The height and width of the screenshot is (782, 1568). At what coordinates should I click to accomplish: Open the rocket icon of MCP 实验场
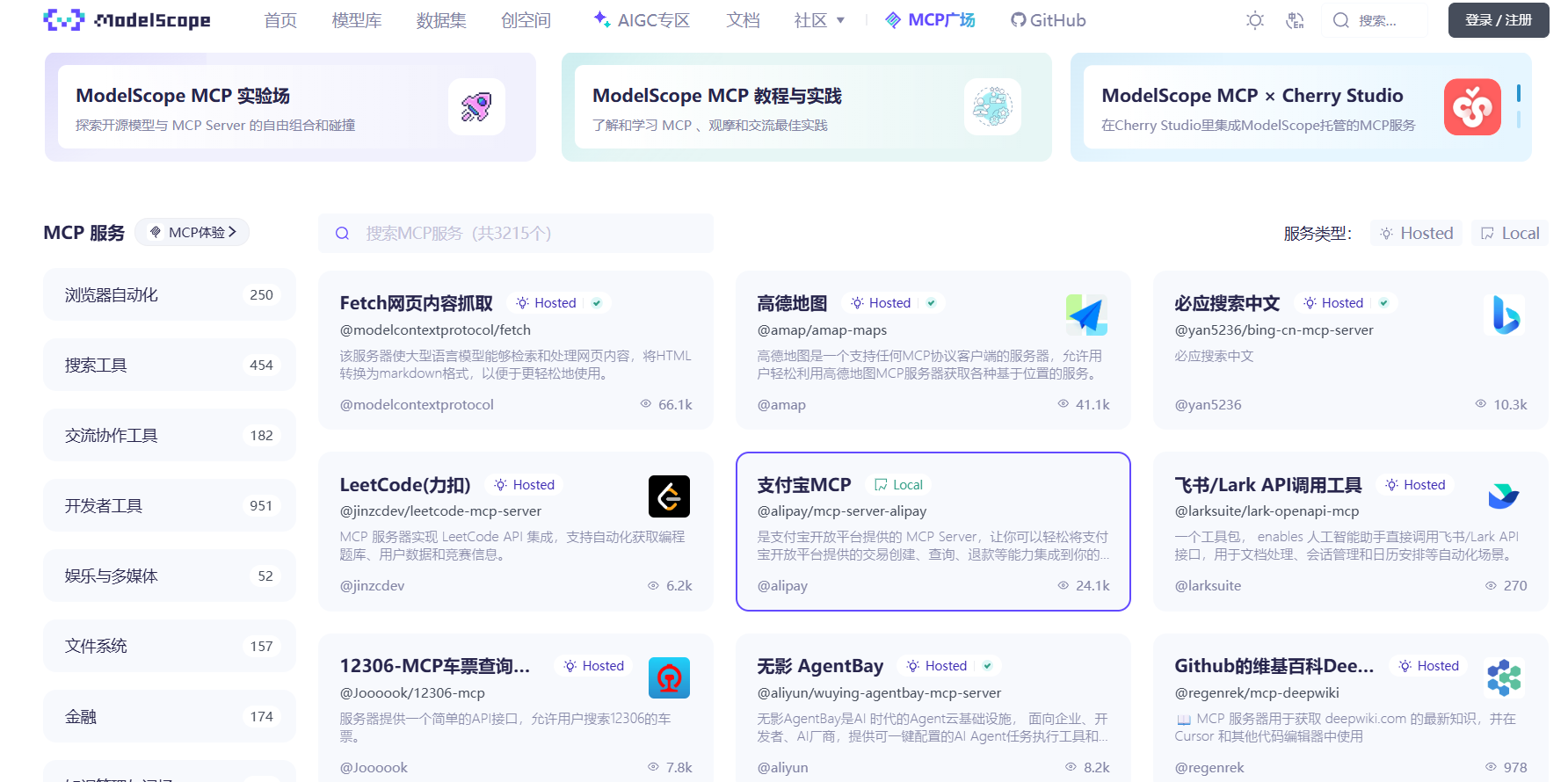[x=476, y=107]
